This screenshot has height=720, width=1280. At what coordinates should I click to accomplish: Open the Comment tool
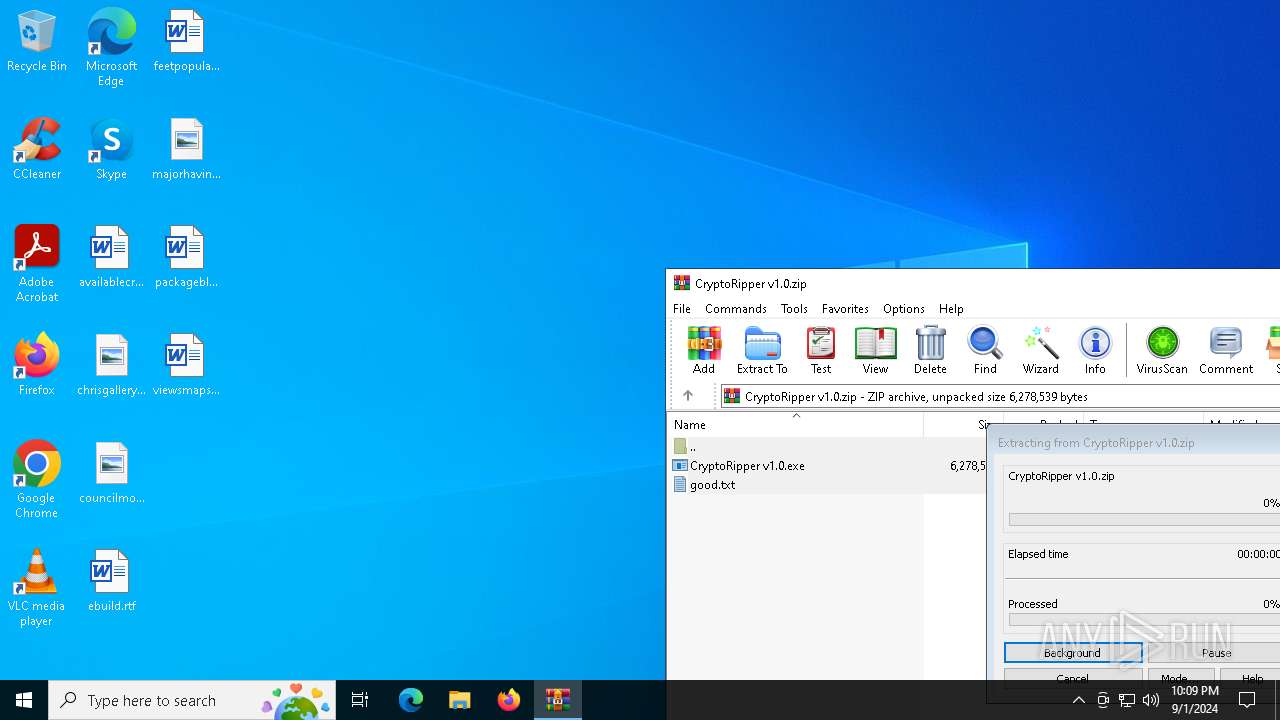[x=1226, y=350]
